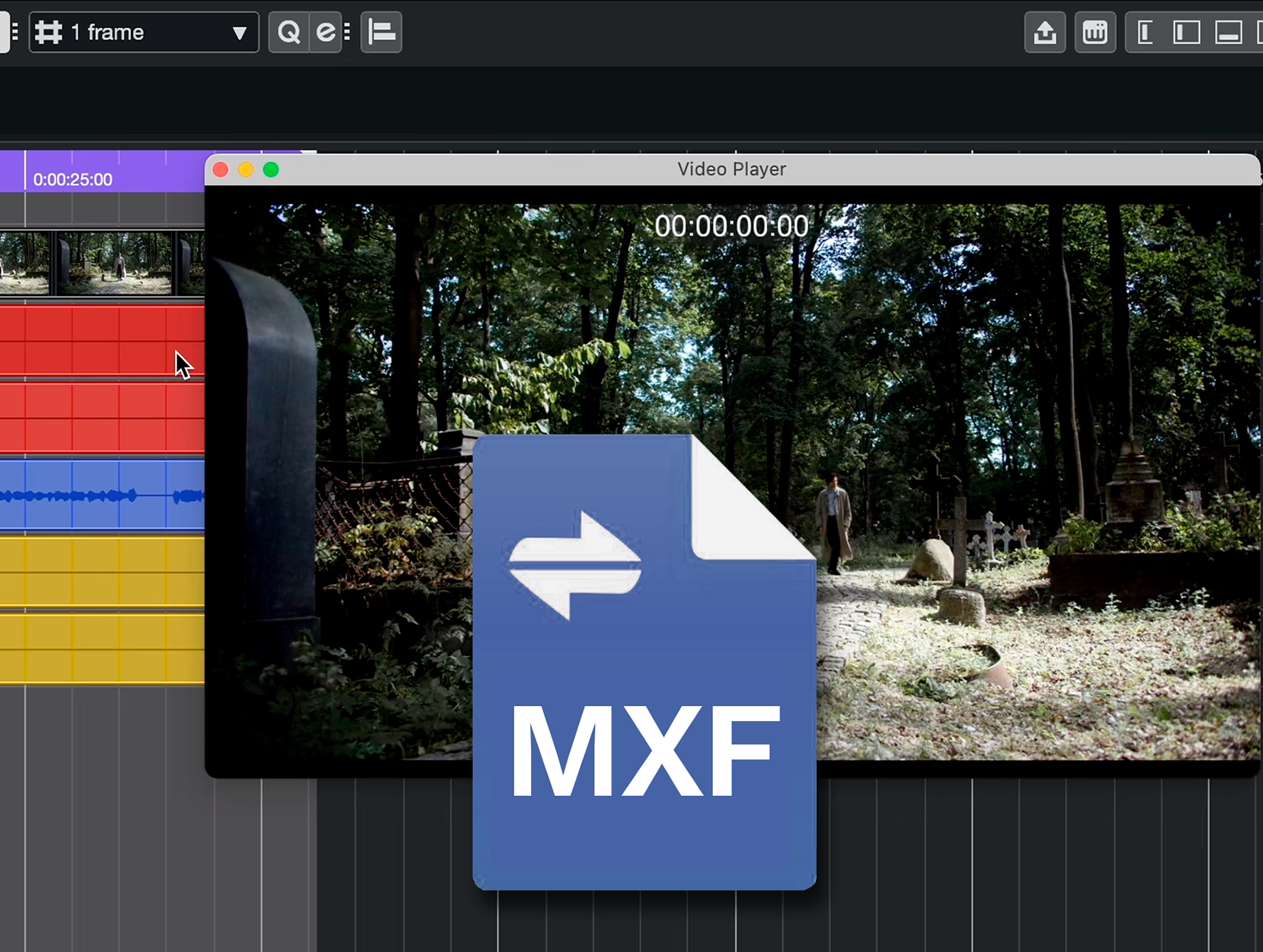This screenshot has height=952, width=1263.
Task: Click the grid icon in the frame selector
Action: point(49,33)
